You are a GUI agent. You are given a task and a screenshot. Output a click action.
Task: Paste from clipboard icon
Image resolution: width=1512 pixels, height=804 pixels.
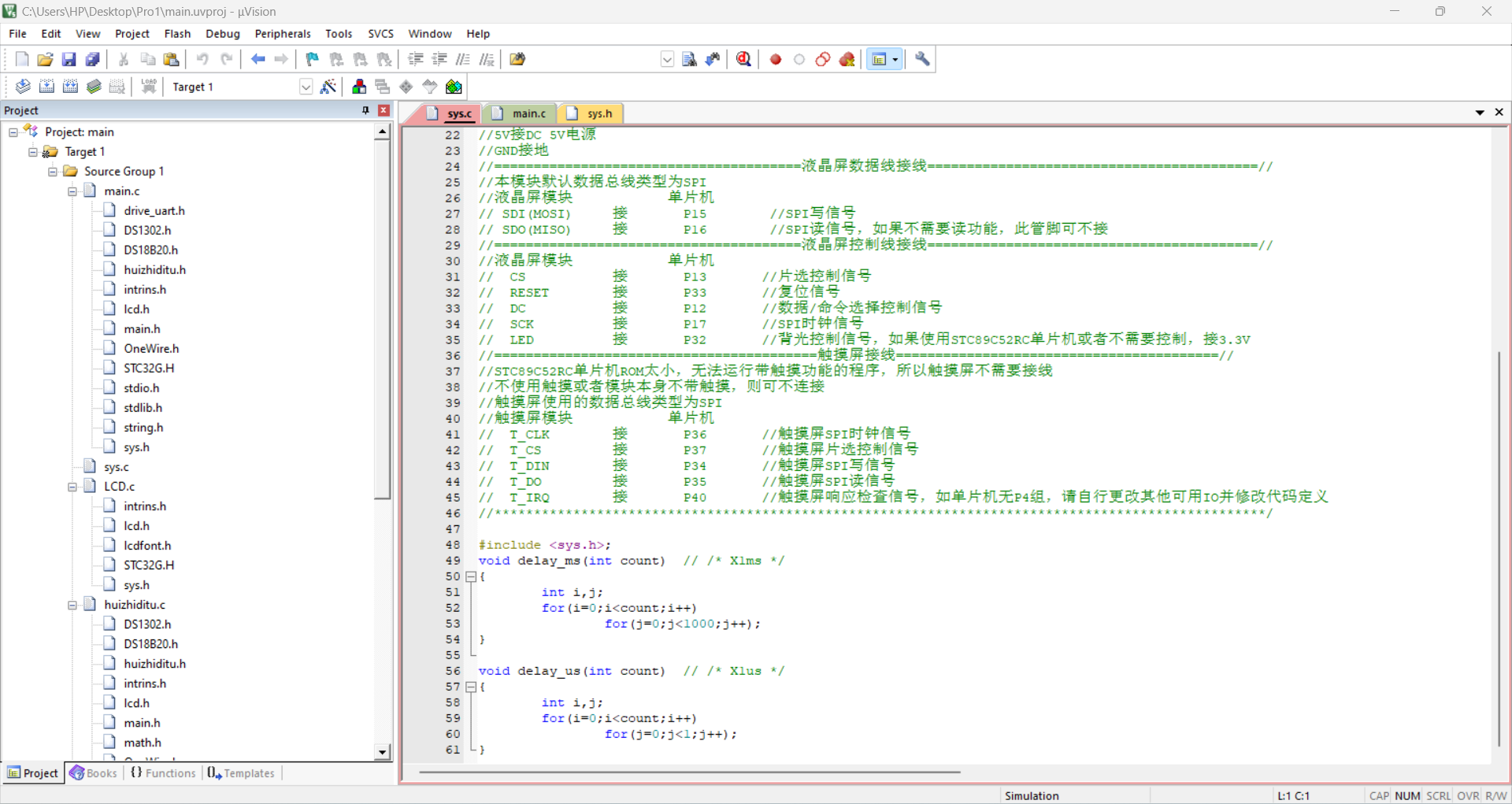point(171,59)
